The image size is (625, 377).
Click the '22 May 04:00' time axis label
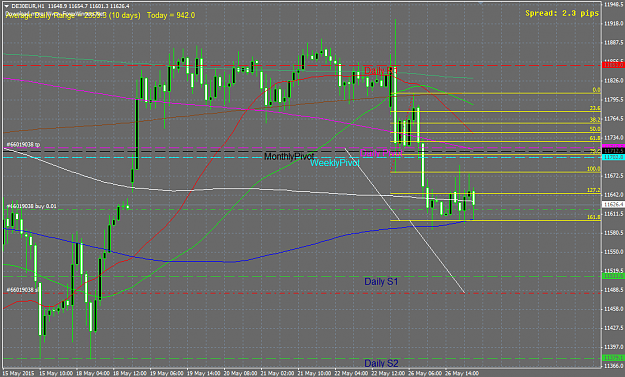352,373
